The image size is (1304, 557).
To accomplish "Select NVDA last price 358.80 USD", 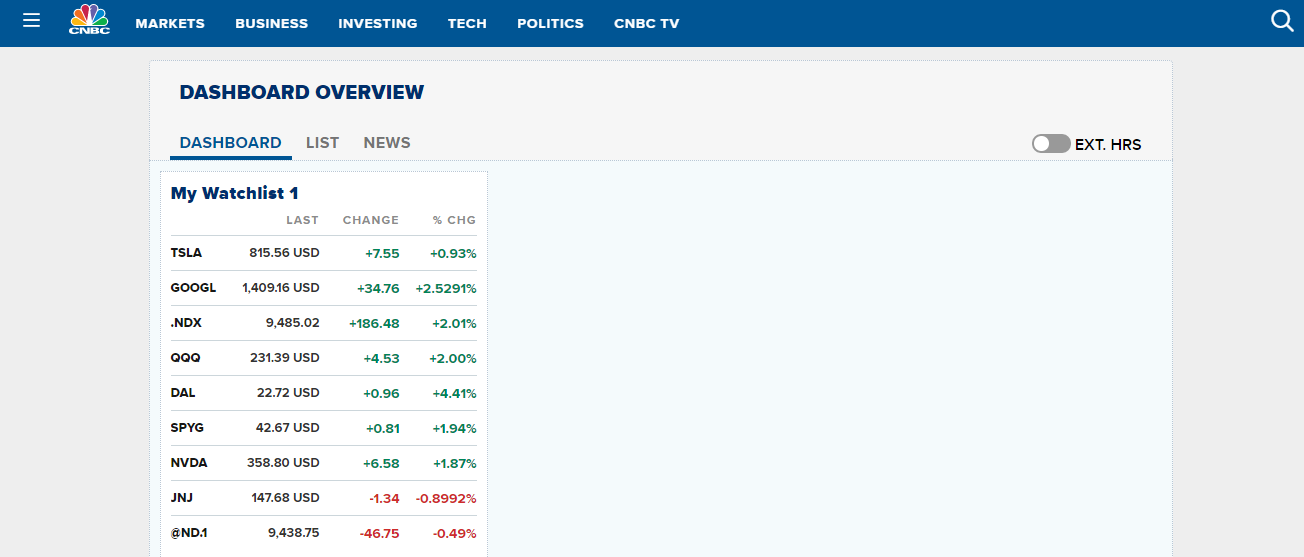I will click(284, 463).
